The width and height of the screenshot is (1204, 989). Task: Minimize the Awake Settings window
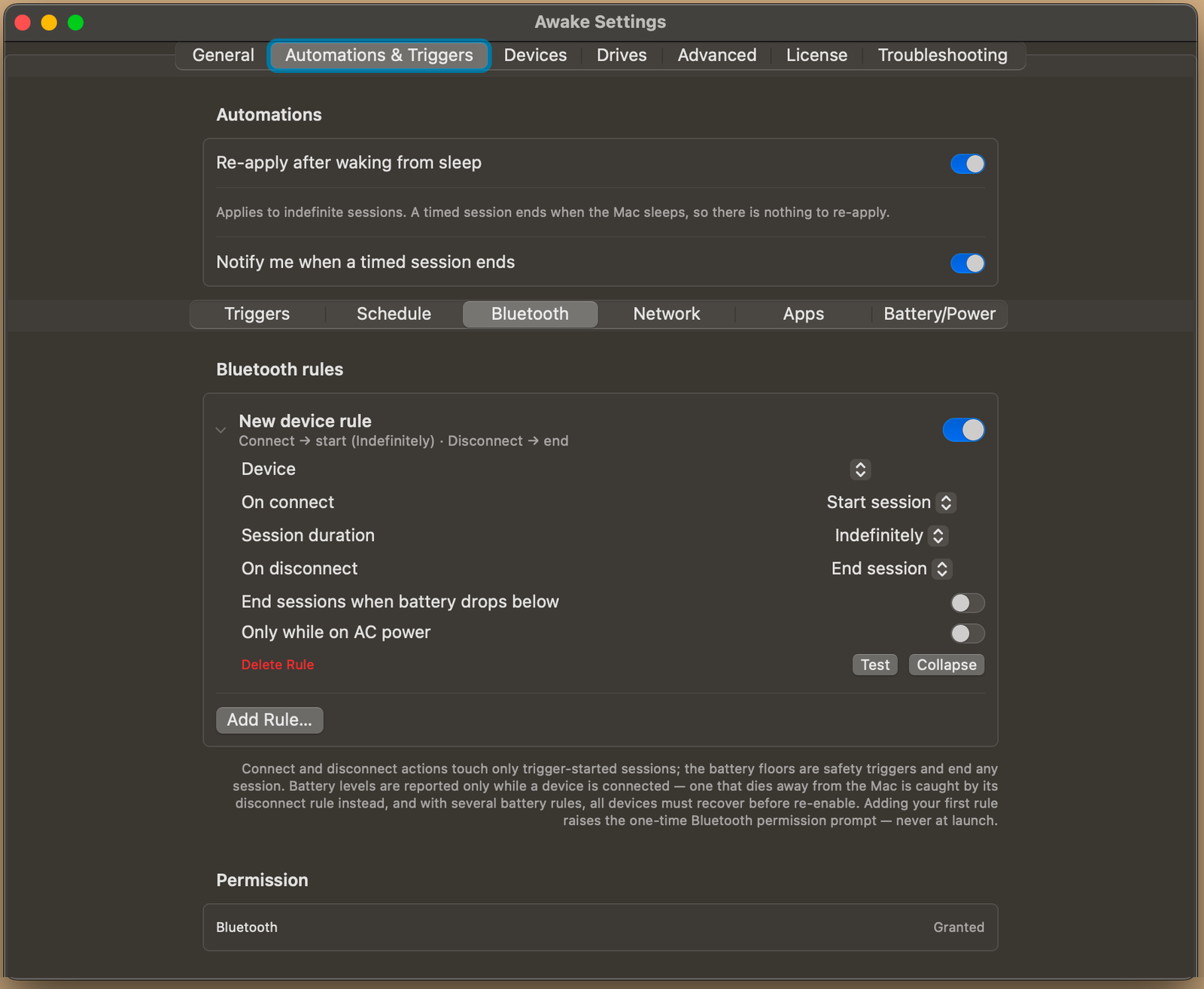click(49, 23)
